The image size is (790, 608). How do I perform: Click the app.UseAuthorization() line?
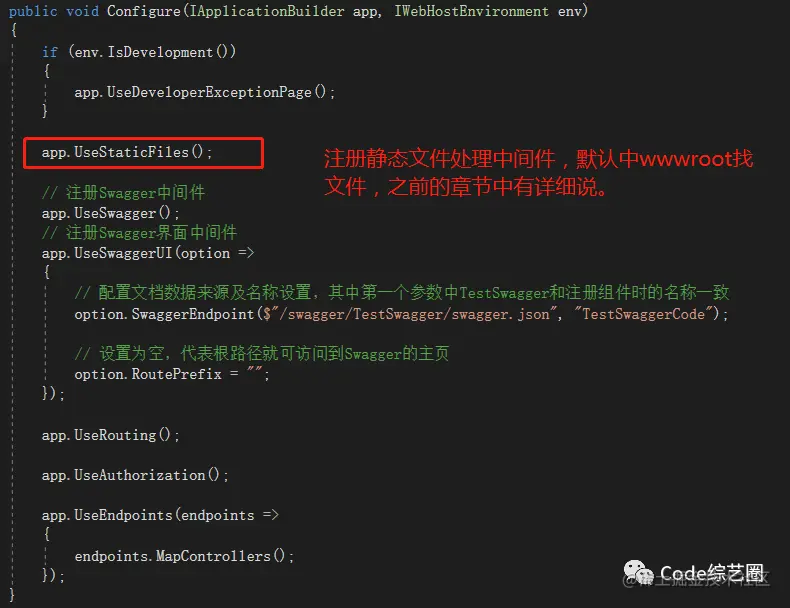135,475
